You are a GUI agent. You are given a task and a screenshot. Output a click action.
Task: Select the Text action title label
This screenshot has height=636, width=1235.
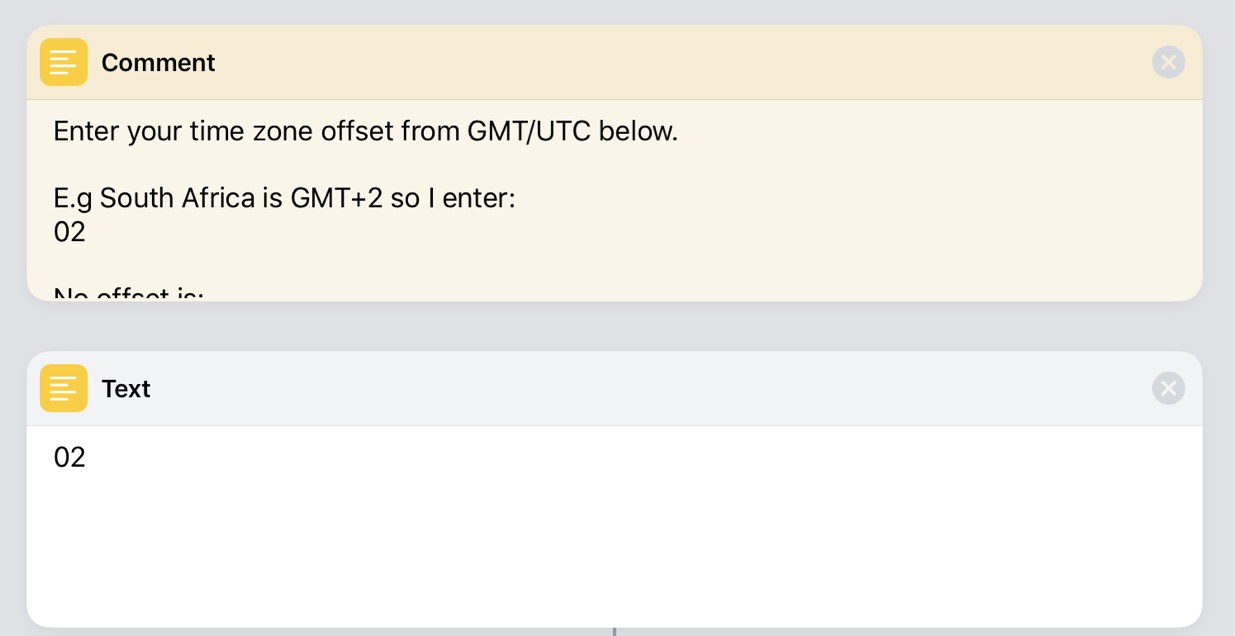tap(125, 389)
